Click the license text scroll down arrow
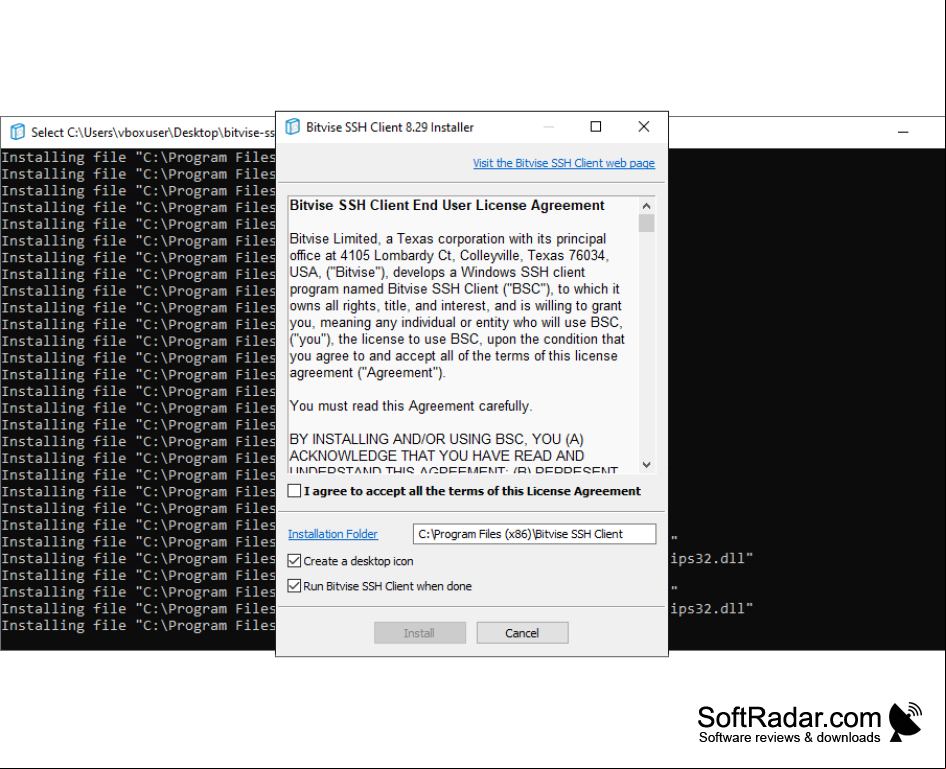This screenshot has width=946, height=769. (x=646, y=464)
